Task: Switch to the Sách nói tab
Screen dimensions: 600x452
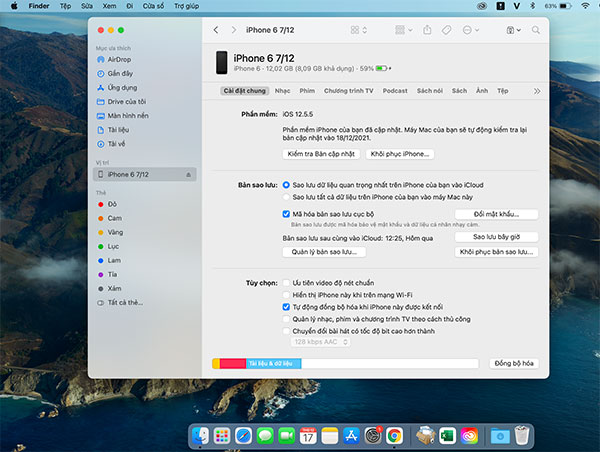Action: [430, 91]
